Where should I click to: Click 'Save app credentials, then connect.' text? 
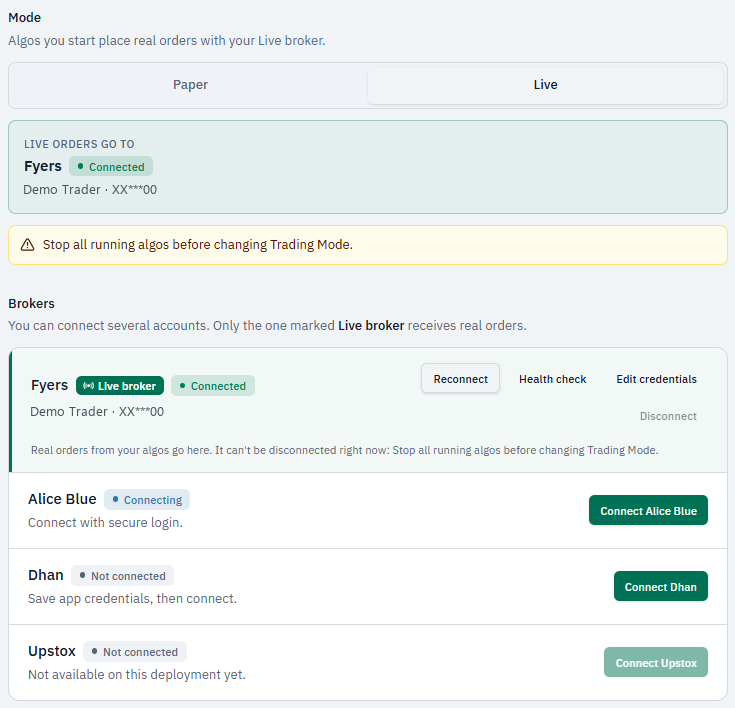point(132,598)
